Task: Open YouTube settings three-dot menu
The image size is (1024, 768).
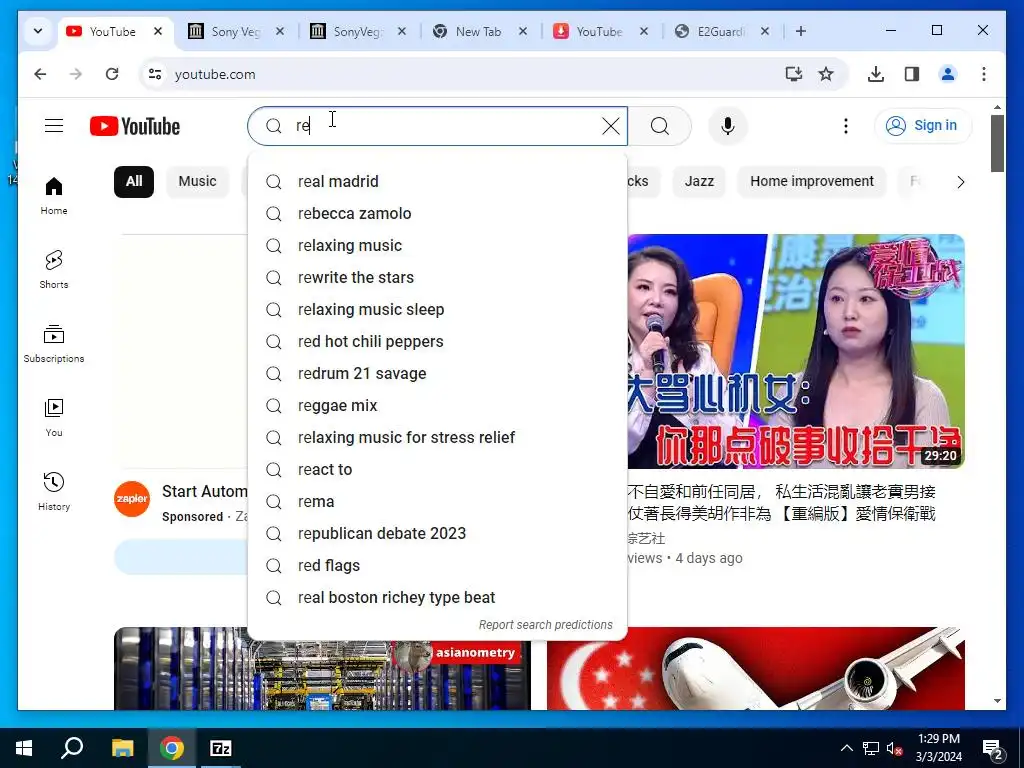Action: [846, 126]
